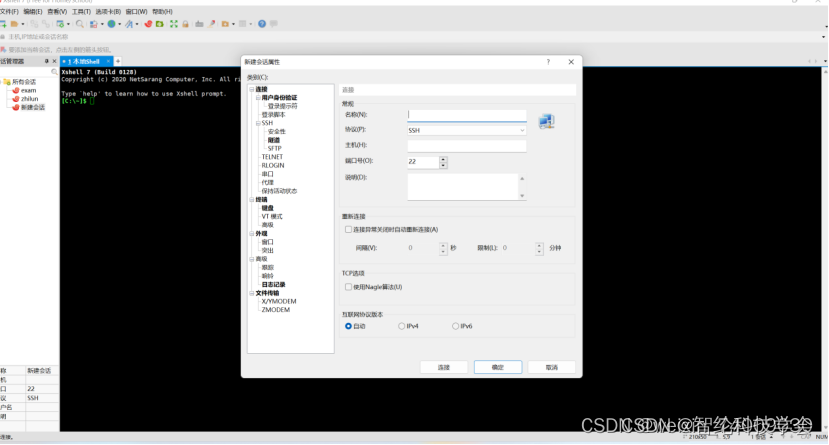Click the computers icon beside name field
829x445 pixels.
tap(546, 121)
